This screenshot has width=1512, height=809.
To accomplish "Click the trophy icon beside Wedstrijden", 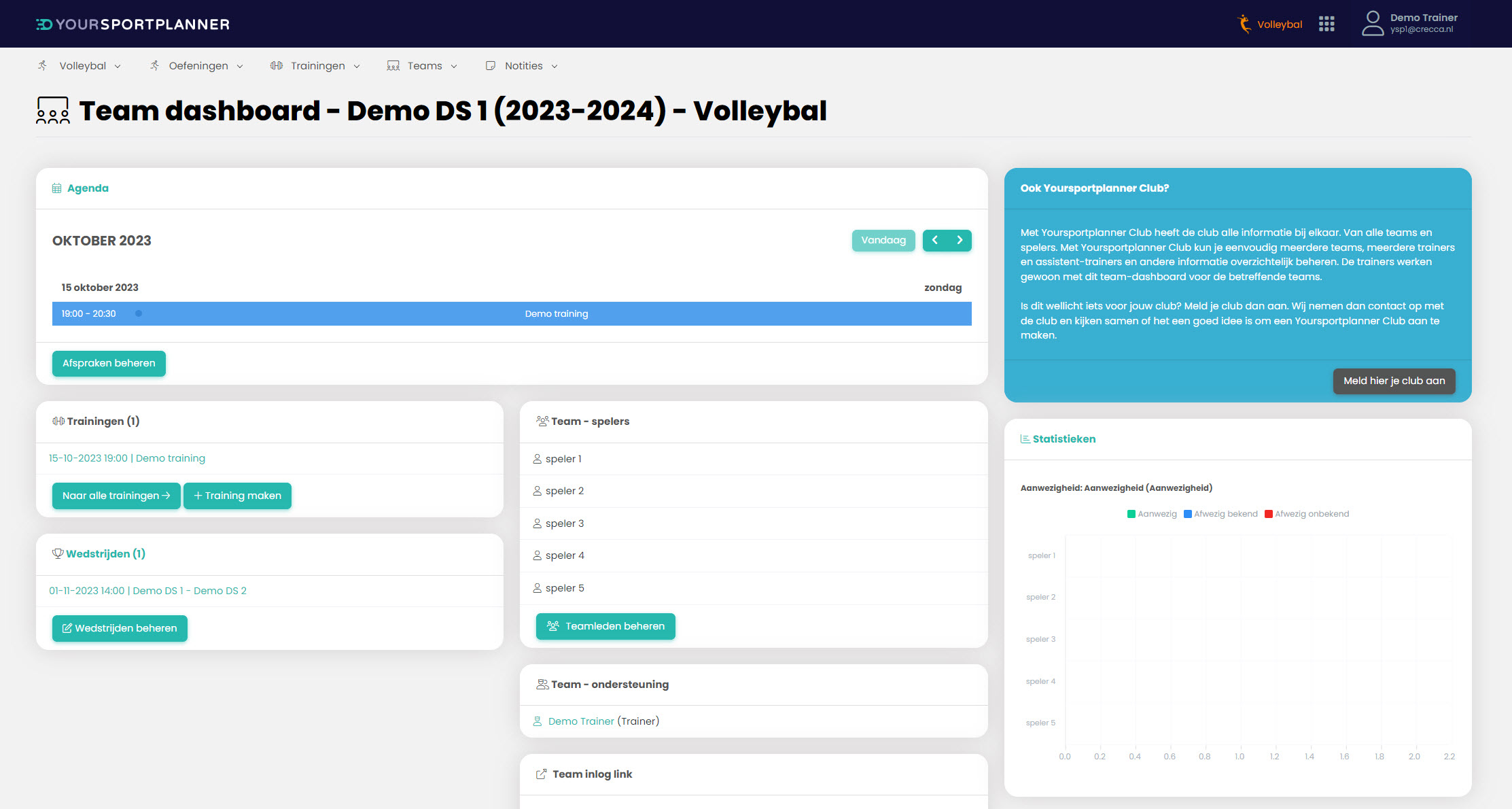I will (x=58, y=553).
